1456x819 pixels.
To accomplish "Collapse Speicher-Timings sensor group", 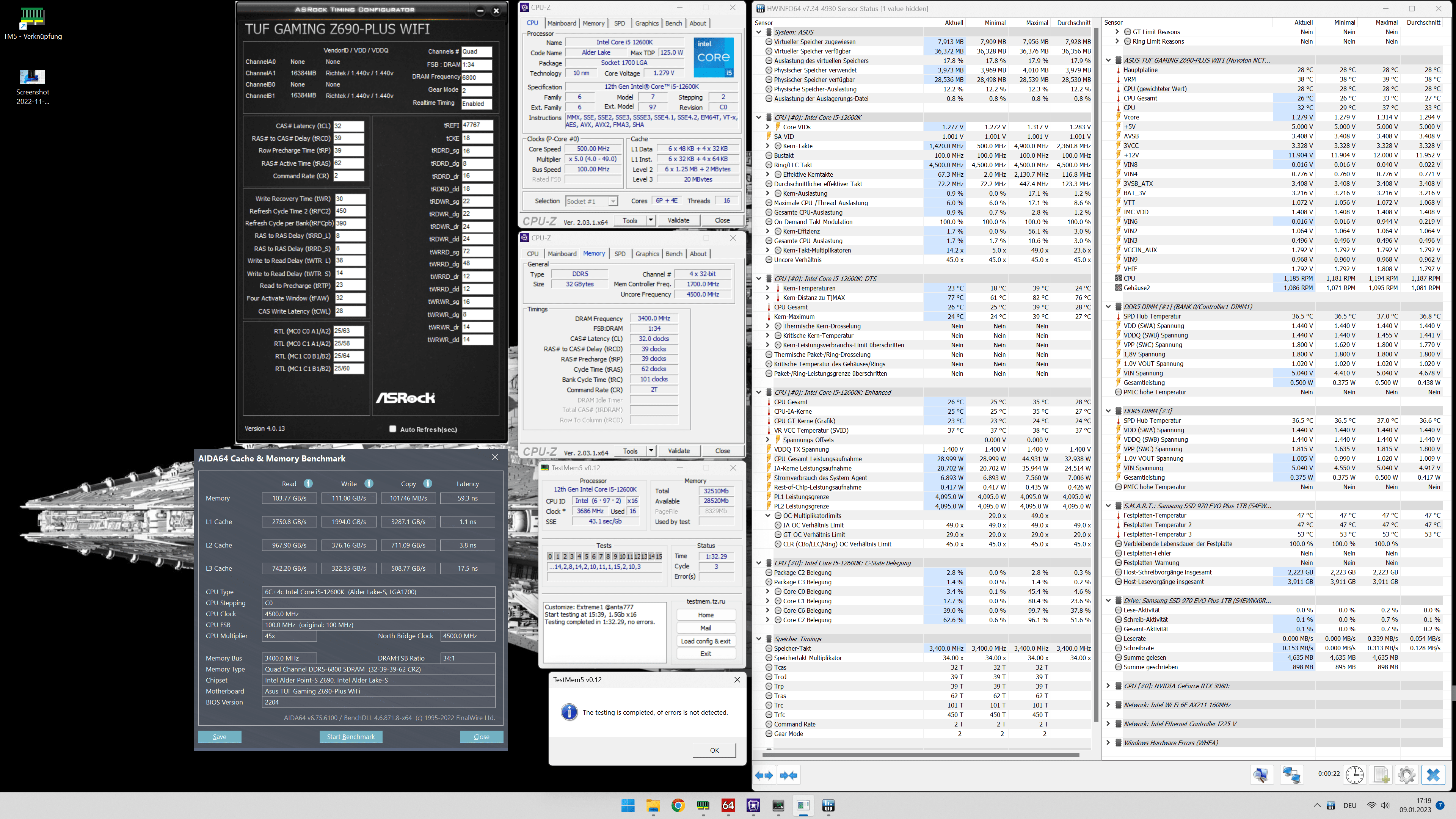I will click(x=759, y=639).
